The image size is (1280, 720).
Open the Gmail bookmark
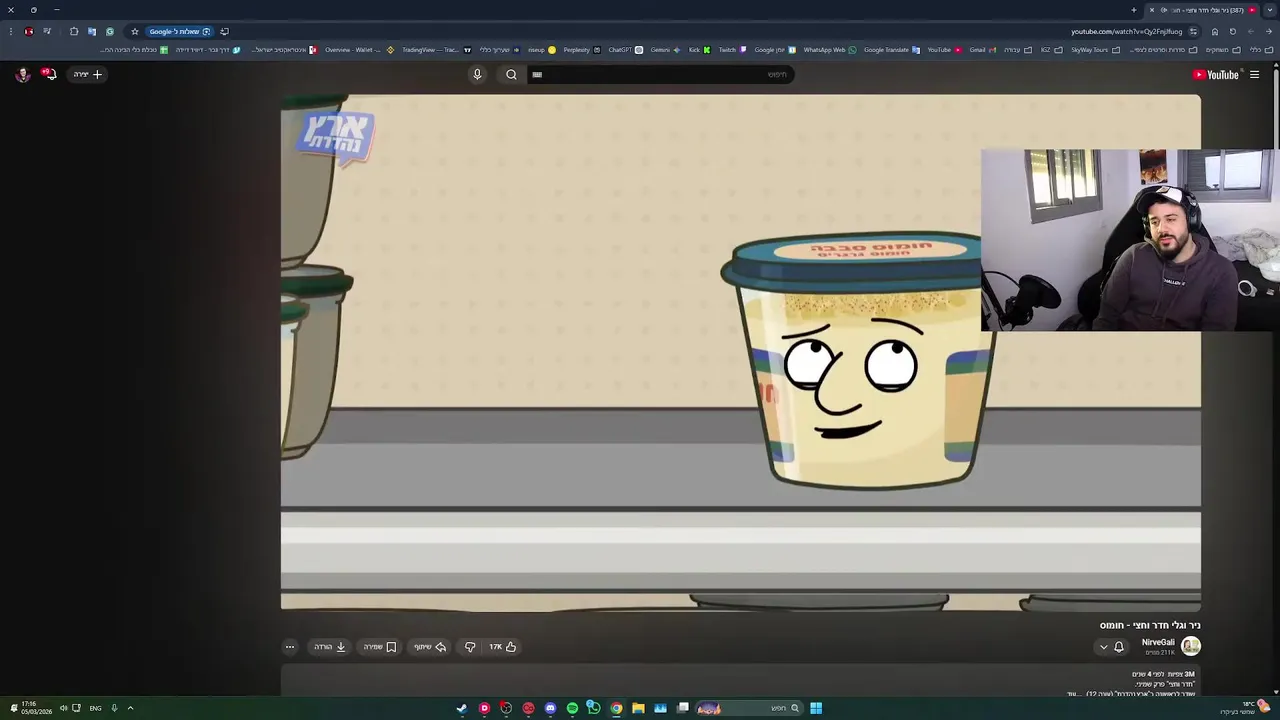[x=983, y=50]
